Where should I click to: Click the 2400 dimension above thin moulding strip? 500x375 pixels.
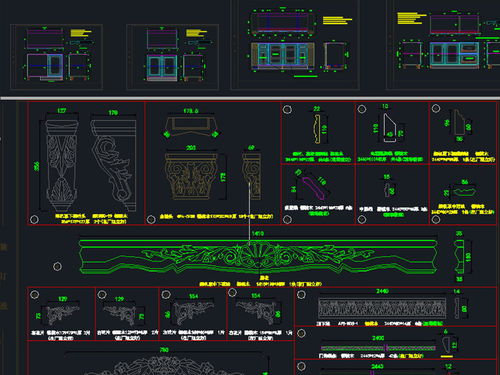coord(378,338)
